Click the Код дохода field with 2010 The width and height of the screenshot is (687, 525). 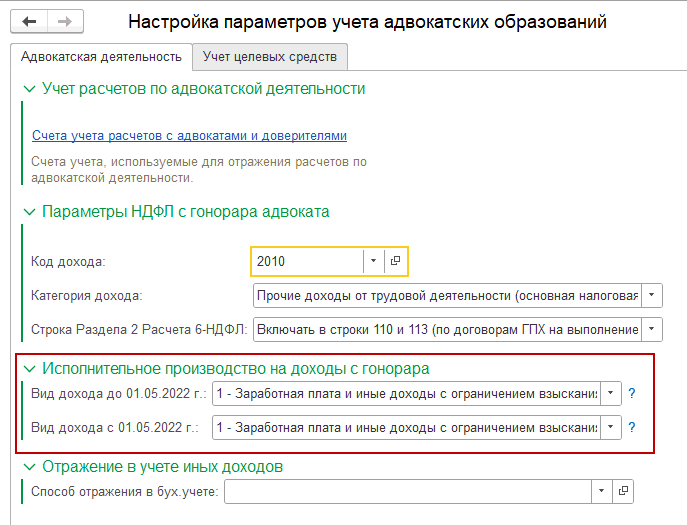pyautogui.click(x=305, y=261)
